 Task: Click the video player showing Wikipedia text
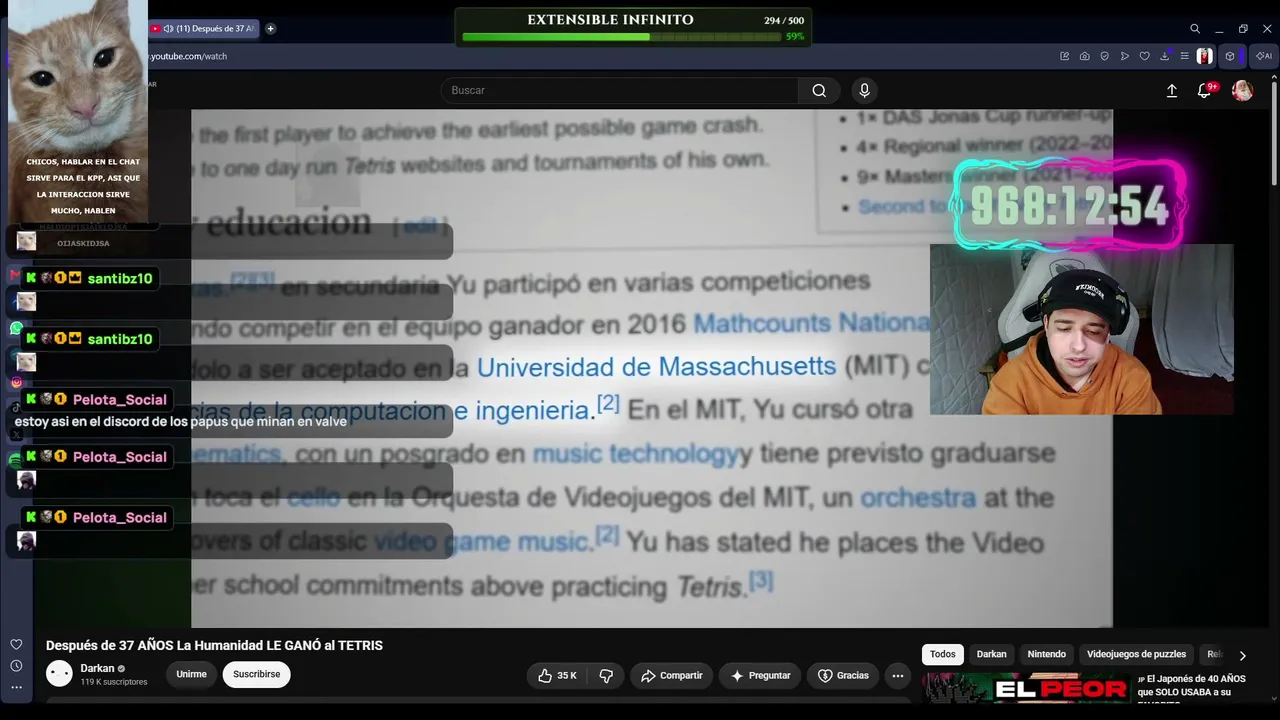pyautogui.click(x=652, y=368)
